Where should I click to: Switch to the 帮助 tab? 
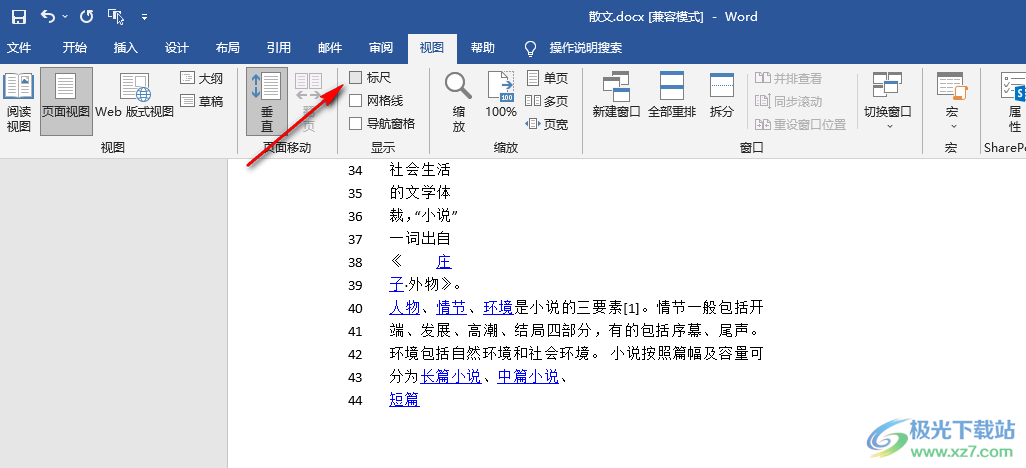(x=483, y=48)
